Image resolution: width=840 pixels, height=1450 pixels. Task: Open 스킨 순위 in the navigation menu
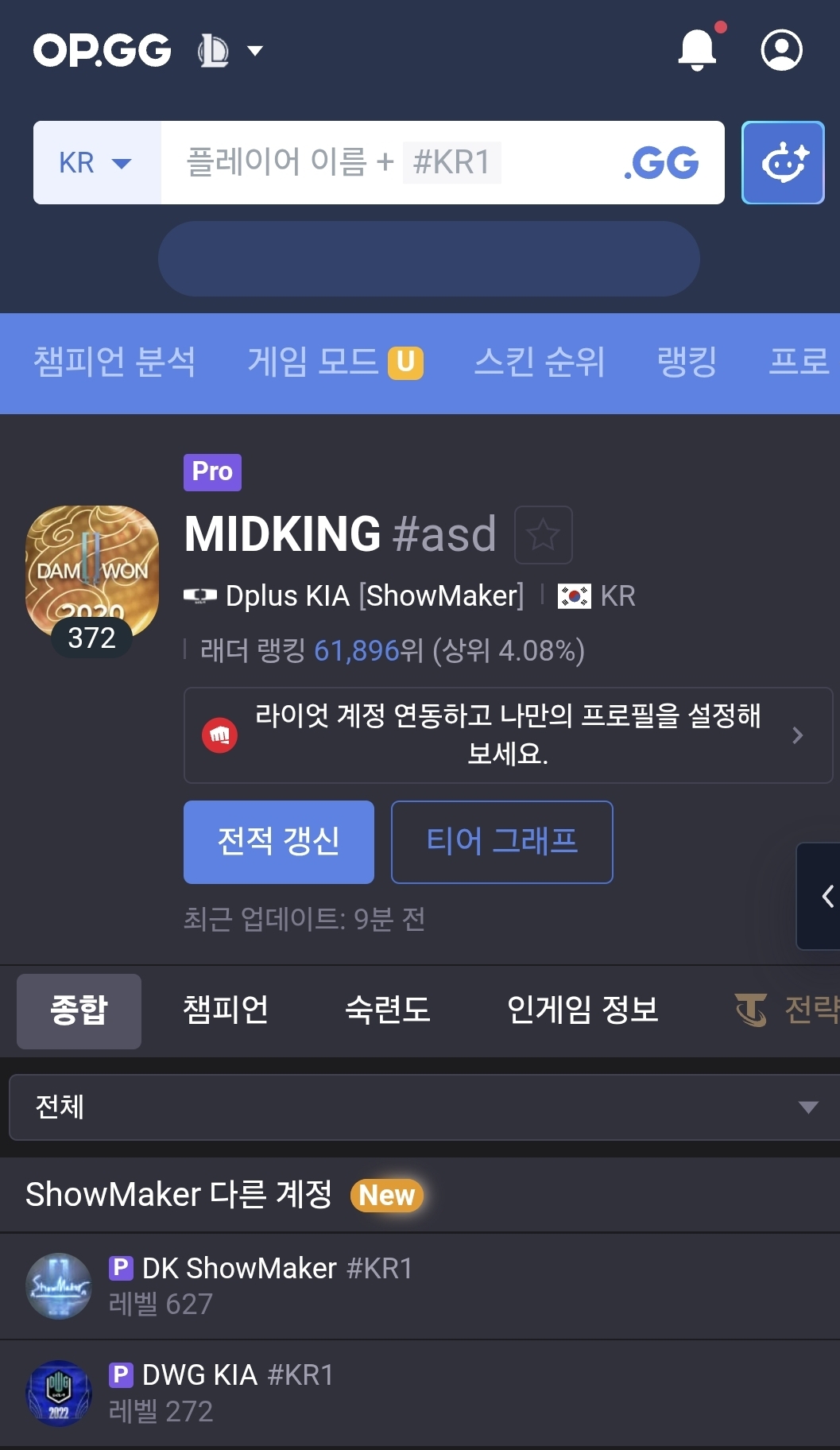540,362
